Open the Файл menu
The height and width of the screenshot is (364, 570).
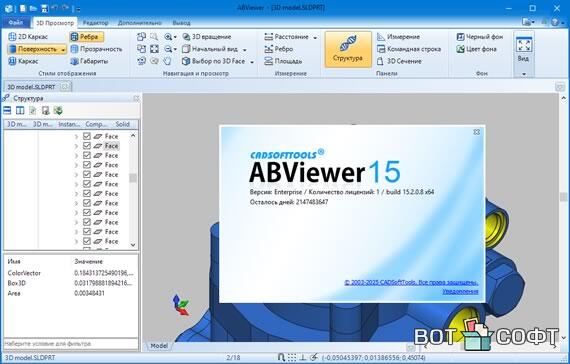click(15, 23)
